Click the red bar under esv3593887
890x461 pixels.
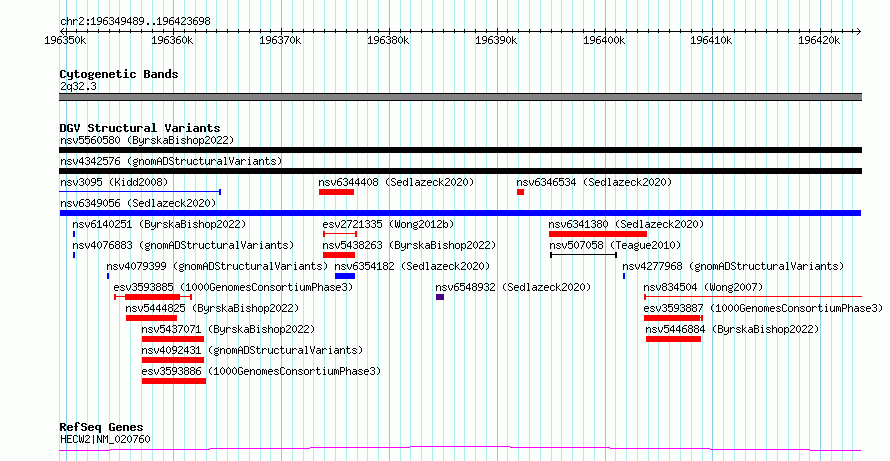[x=673, y=318]
